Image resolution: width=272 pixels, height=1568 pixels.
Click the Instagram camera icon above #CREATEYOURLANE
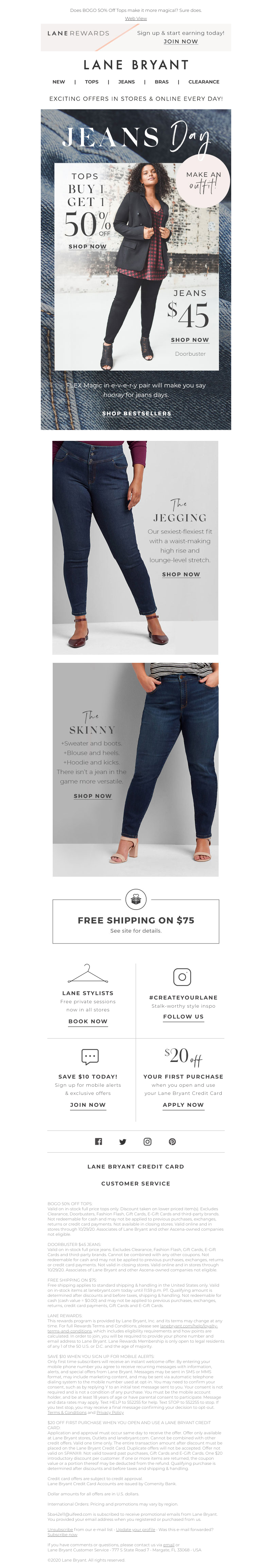pos(182,976)
